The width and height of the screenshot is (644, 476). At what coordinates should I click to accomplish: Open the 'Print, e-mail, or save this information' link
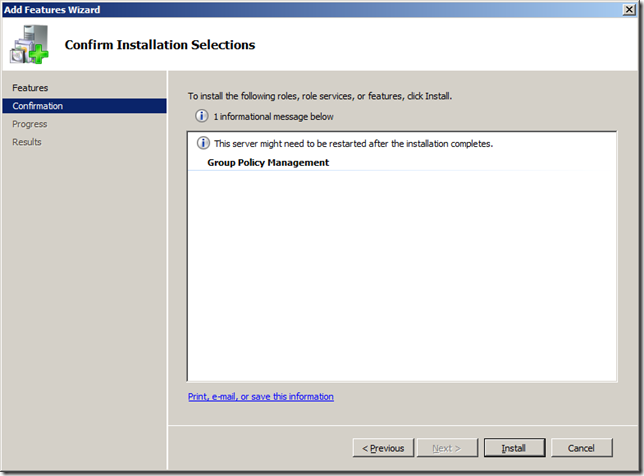261,397
